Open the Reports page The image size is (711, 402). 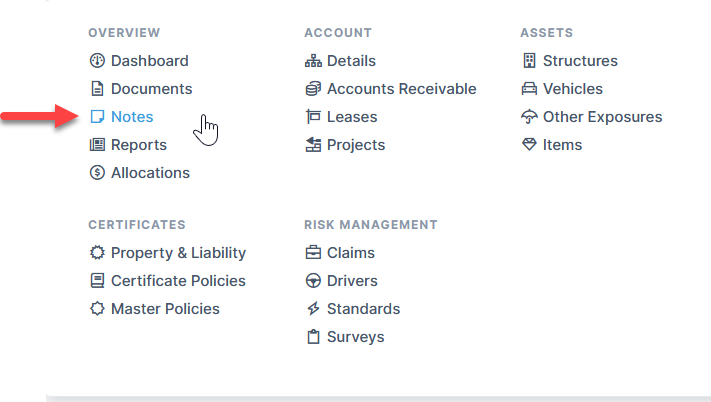coord(138,145)
